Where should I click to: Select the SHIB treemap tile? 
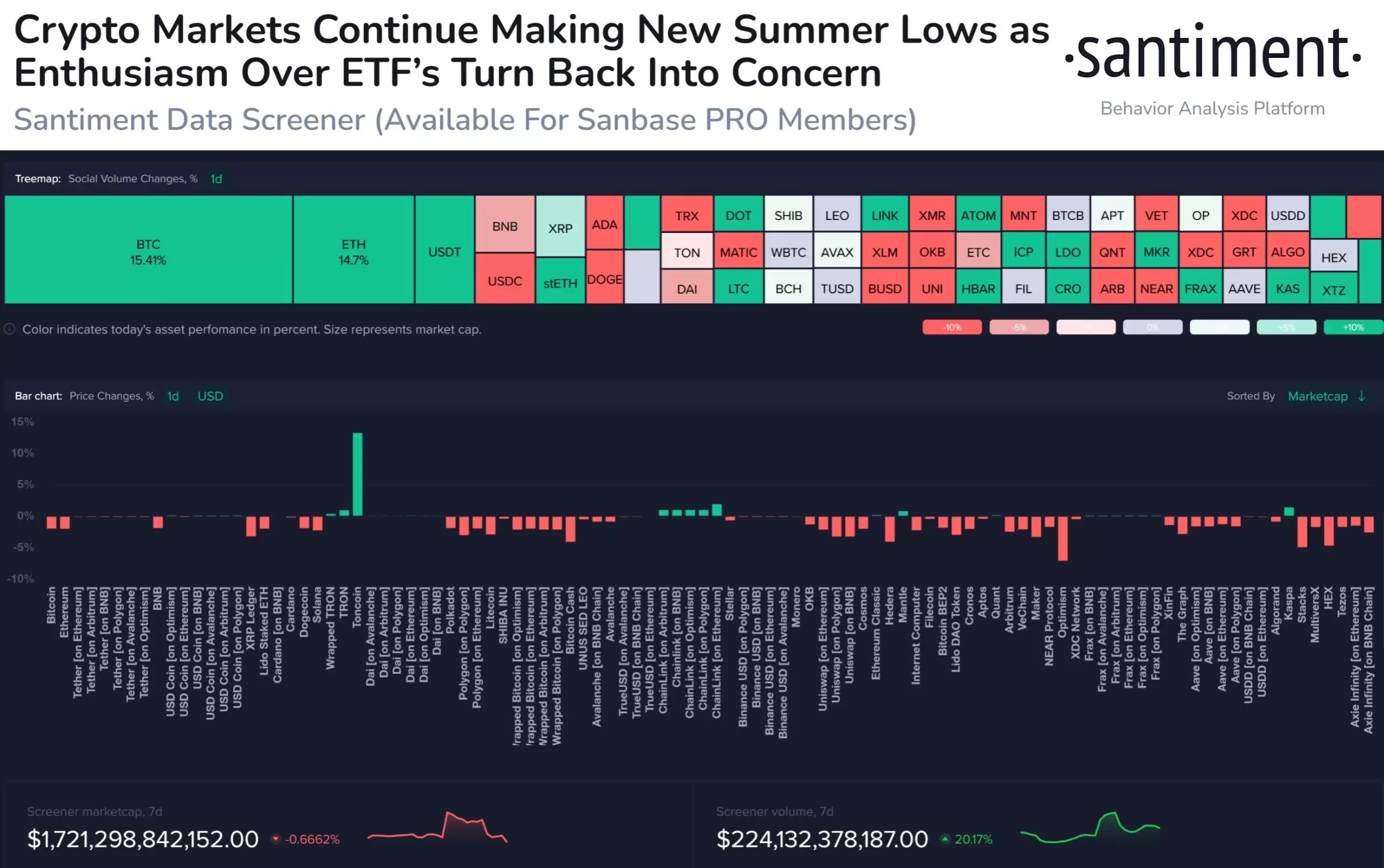tap(788, 214)
